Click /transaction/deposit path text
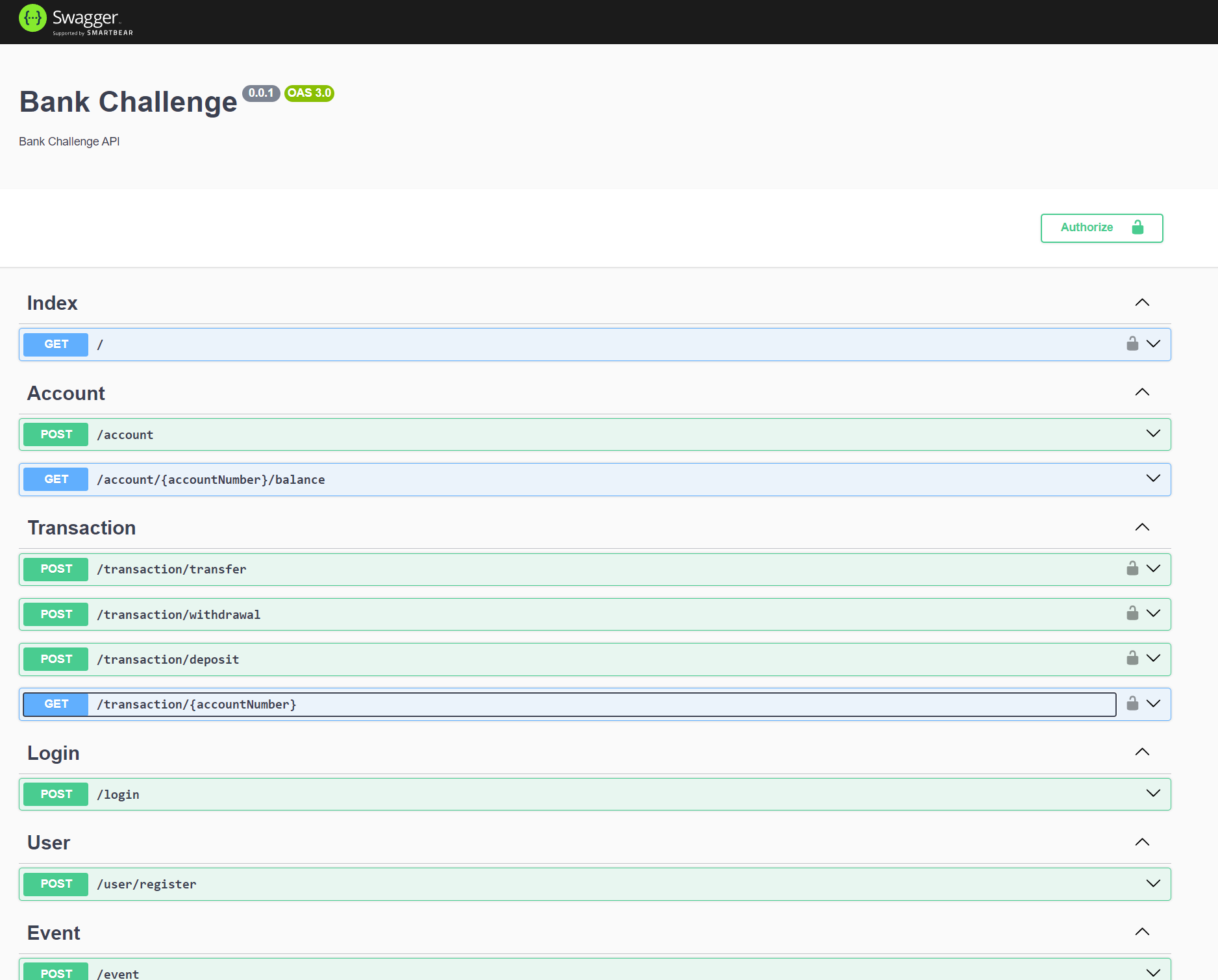The height and width of the screenshot is (980, 1218). (x=168, y=659)
